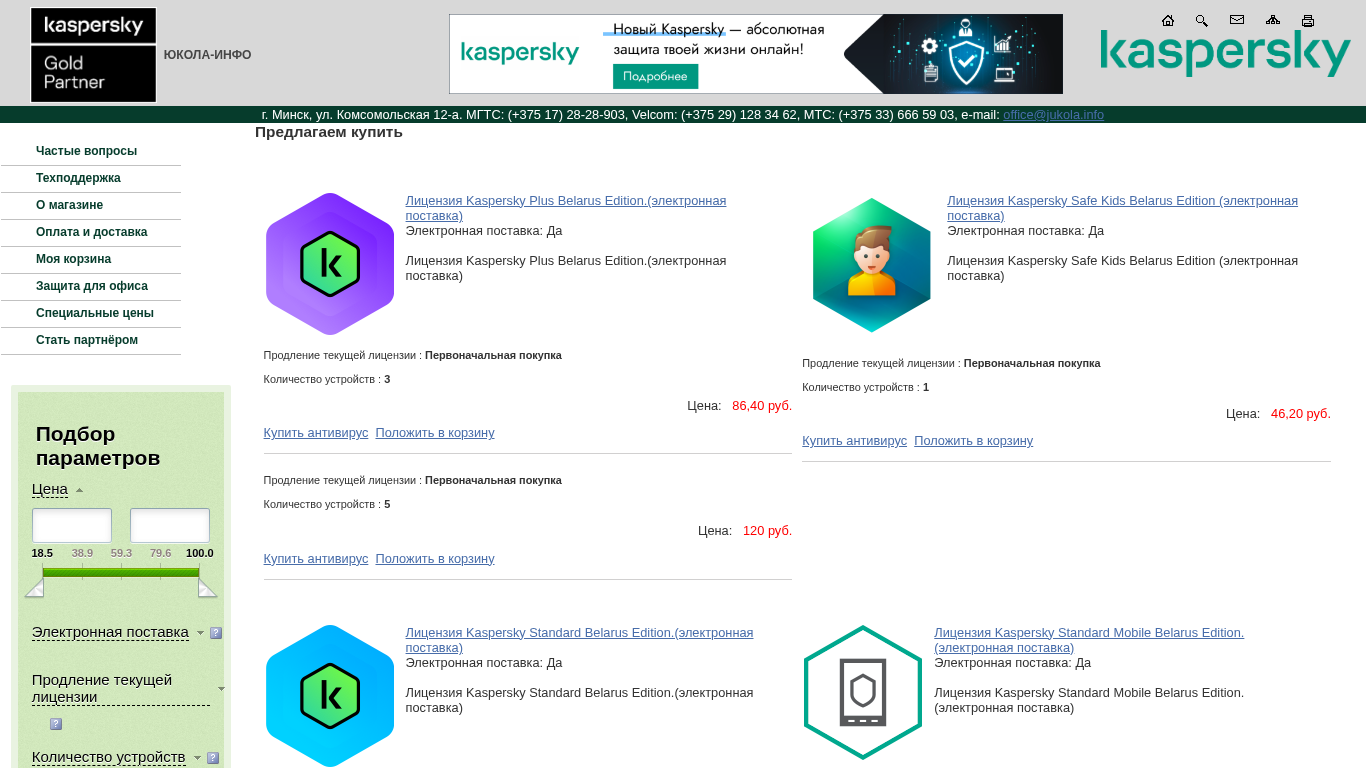The height and width of the screenshot is (768, 1366).
Task: Click the 120 руб. price
Action: [767, 531]
